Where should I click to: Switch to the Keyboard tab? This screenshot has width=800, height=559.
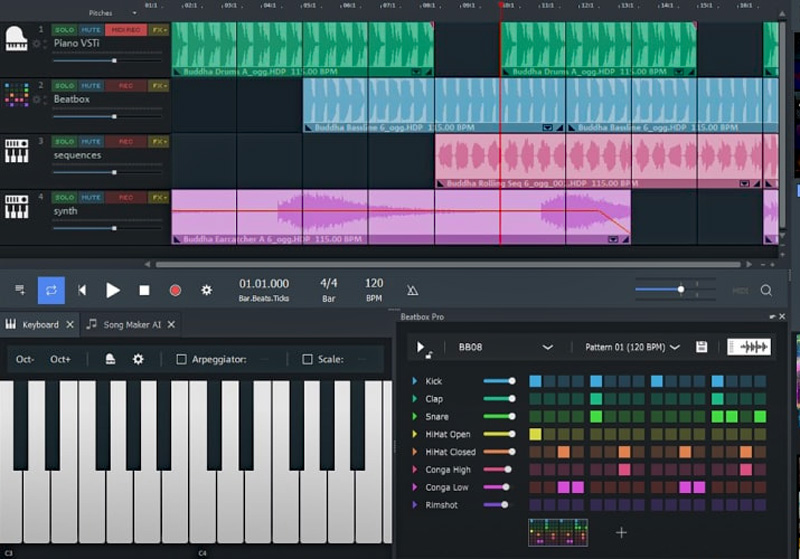click(x=40, y=324)
